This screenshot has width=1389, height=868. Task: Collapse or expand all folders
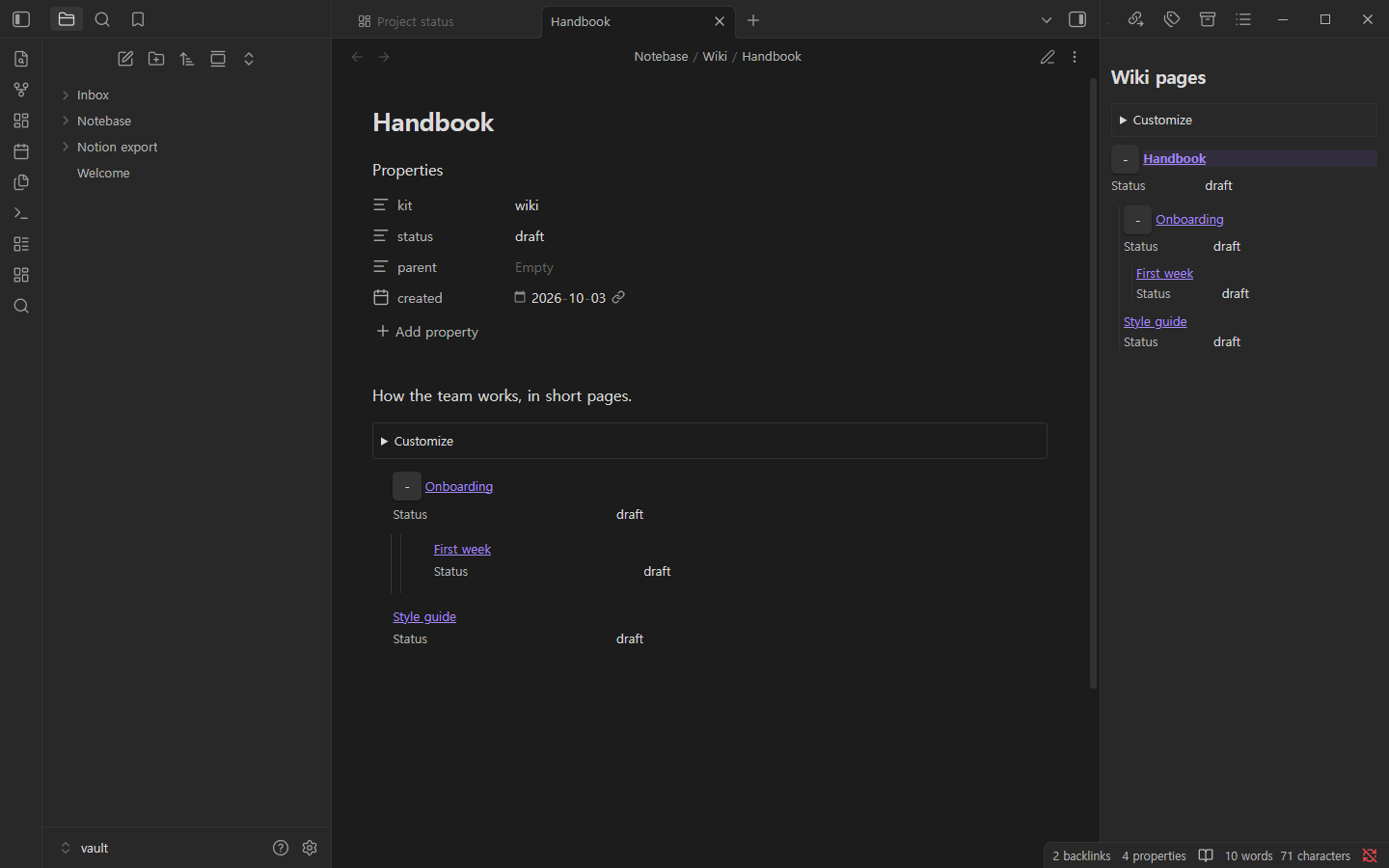249,59
